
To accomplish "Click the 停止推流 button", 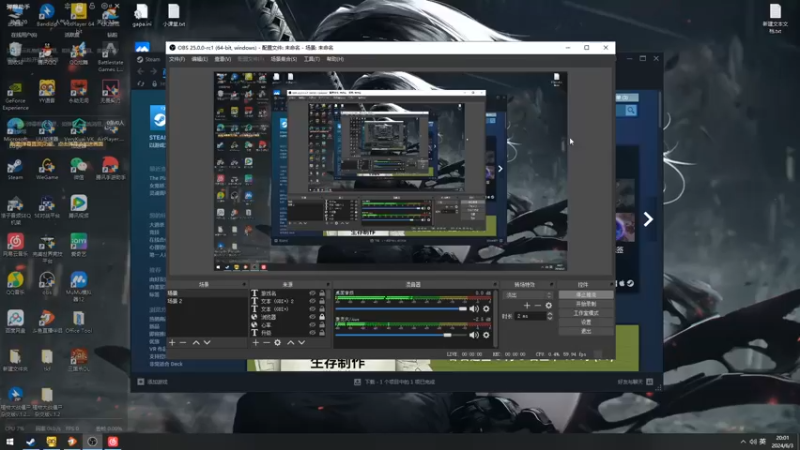I will [x=586, y=295].
